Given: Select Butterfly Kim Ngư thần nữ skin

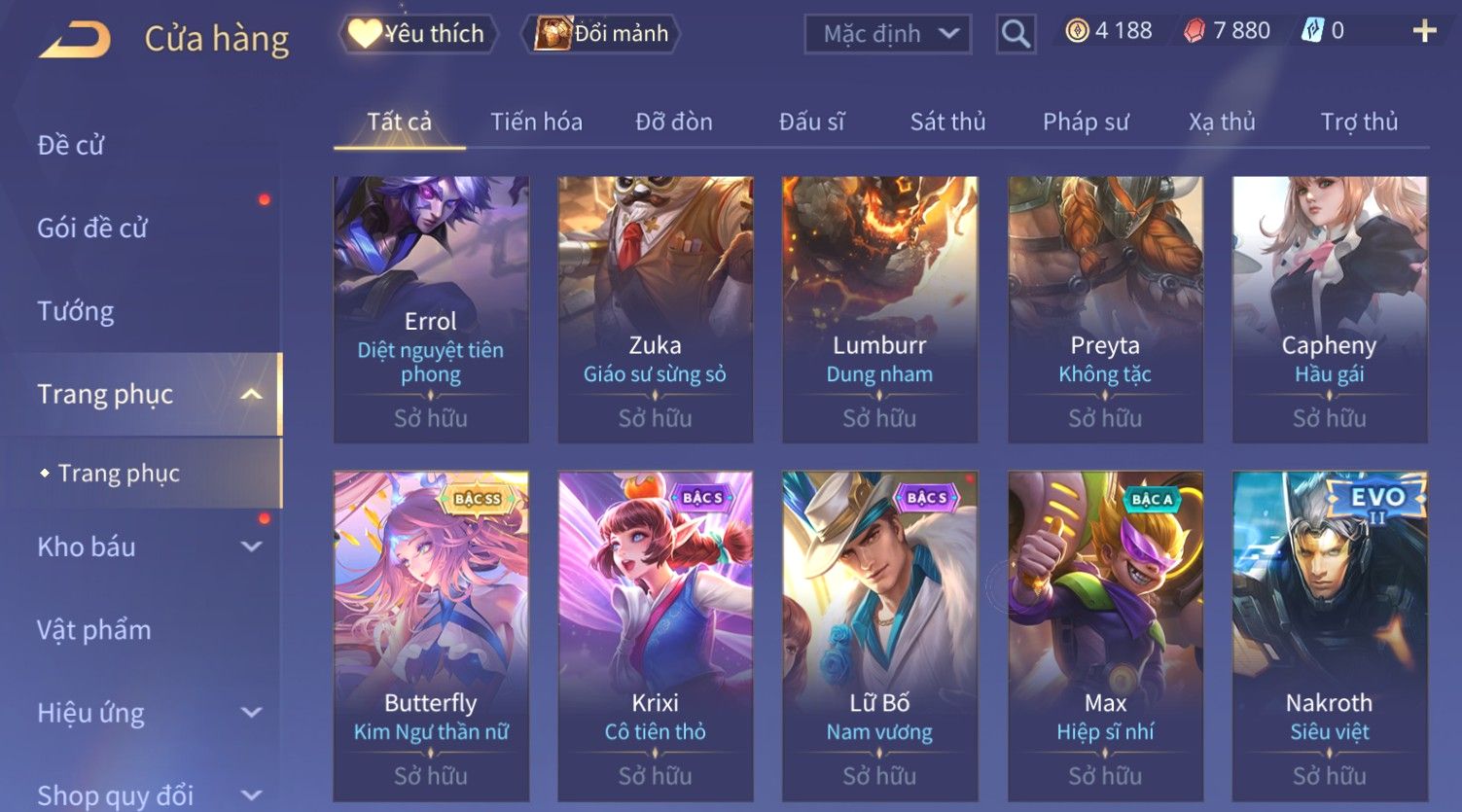Looking at the screenshot, I should 431,636.
